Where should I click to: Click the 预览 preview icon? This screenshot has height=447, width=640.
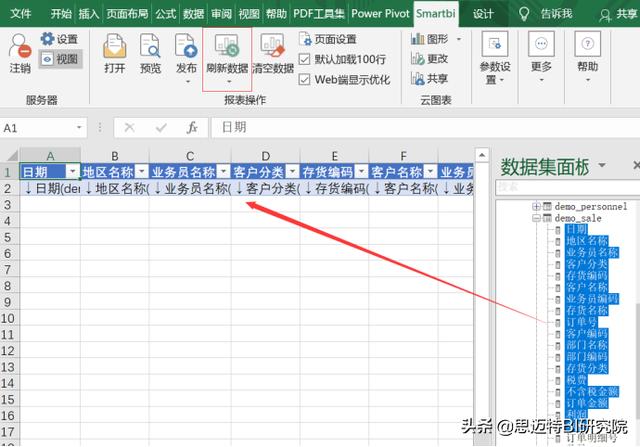coord(150,46)
